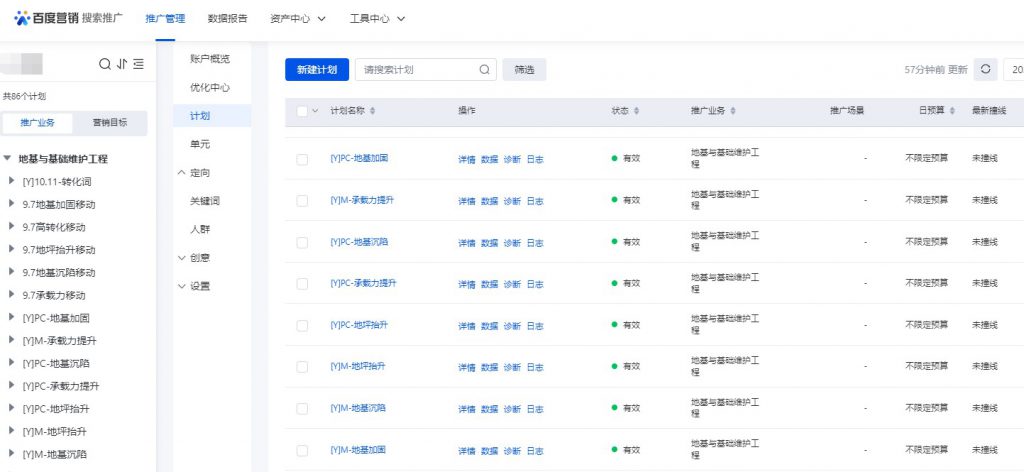Collapse the sidebar list via menu icon
Screen dimensions: 1024x472
(x=139, y=64)
